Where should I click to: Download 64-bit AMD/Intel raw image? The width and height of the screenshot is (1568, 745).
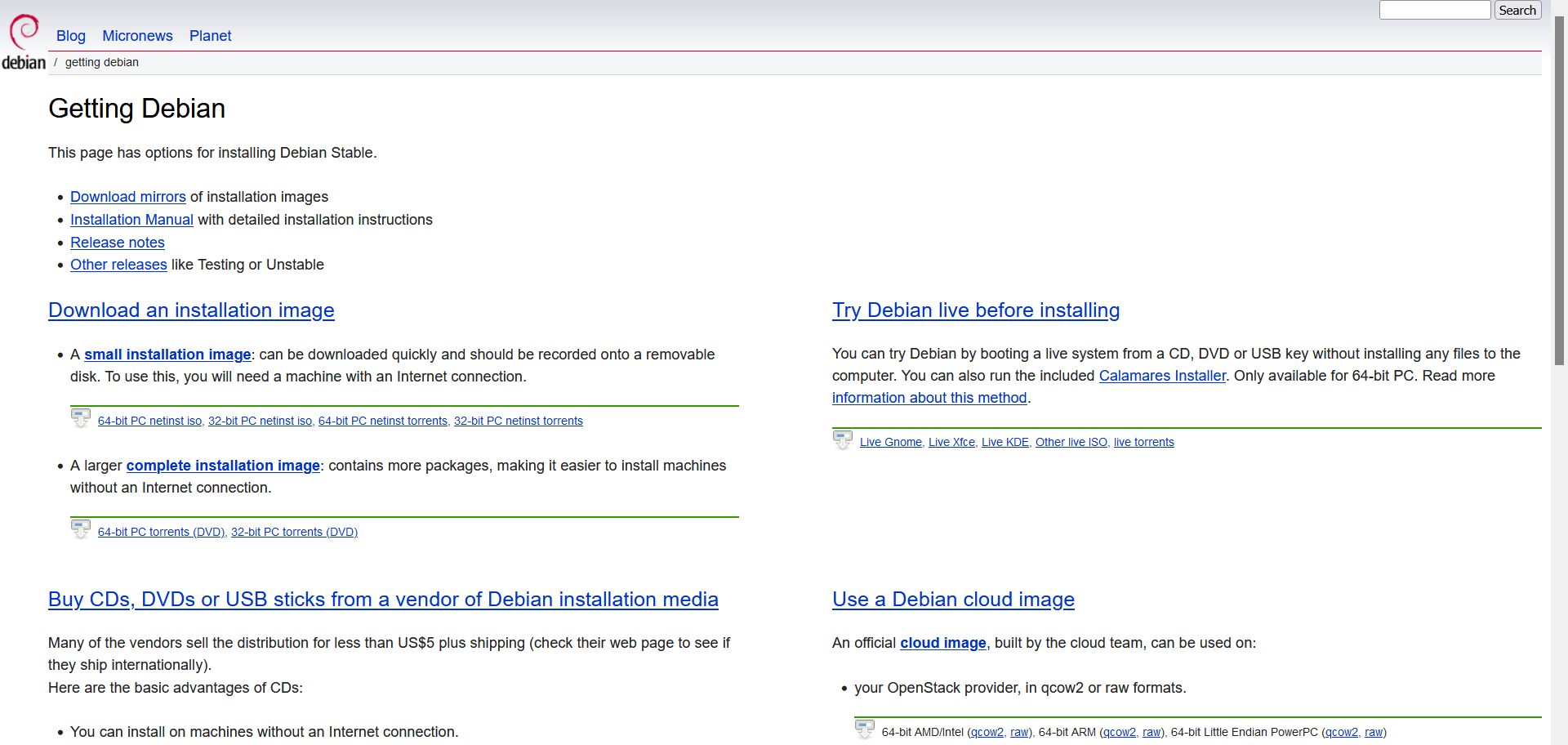pyautogui.click(x=1019, y=732)
